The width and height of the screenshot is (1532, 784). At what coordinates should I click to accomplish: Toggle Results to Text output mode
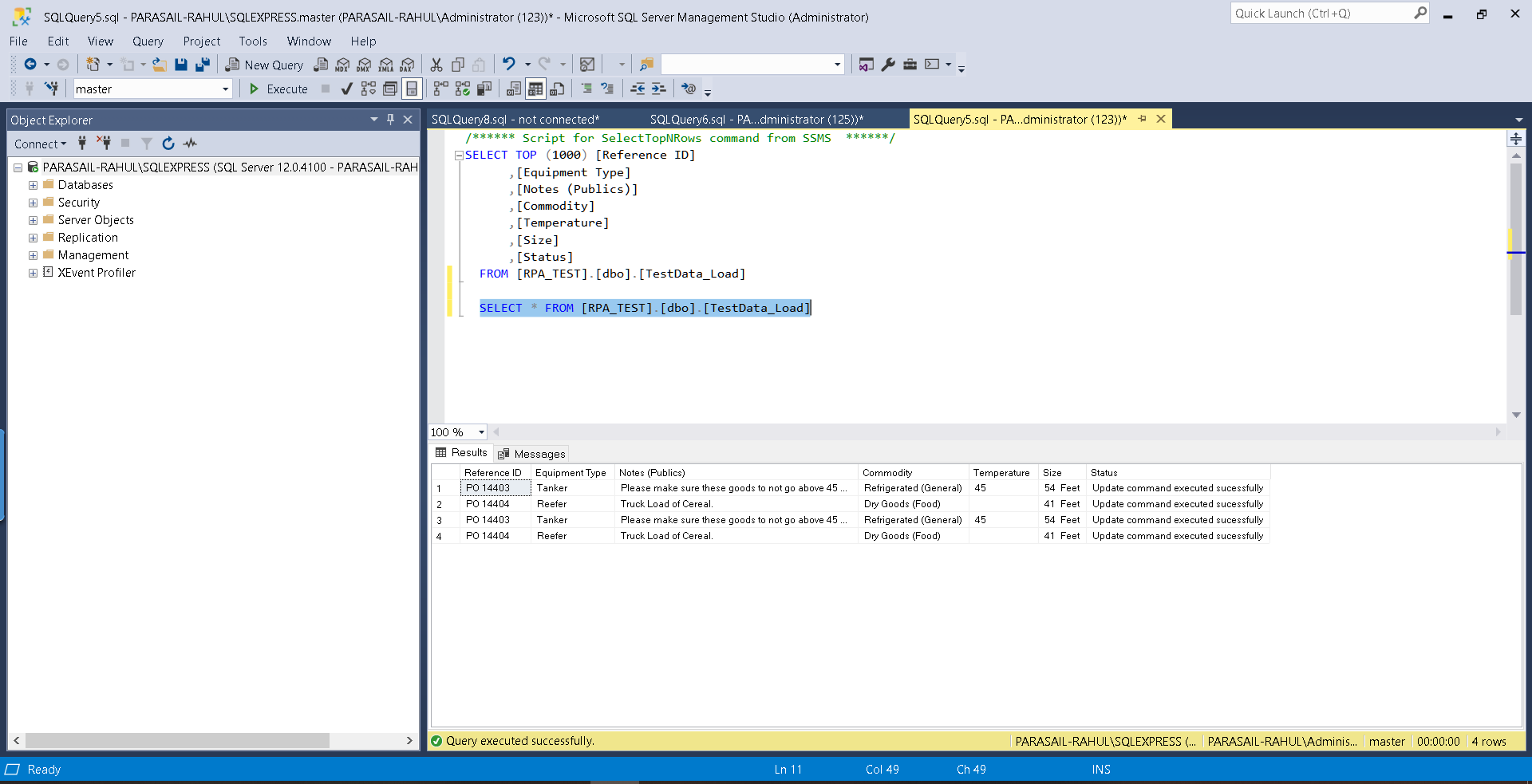coord(514,89)
